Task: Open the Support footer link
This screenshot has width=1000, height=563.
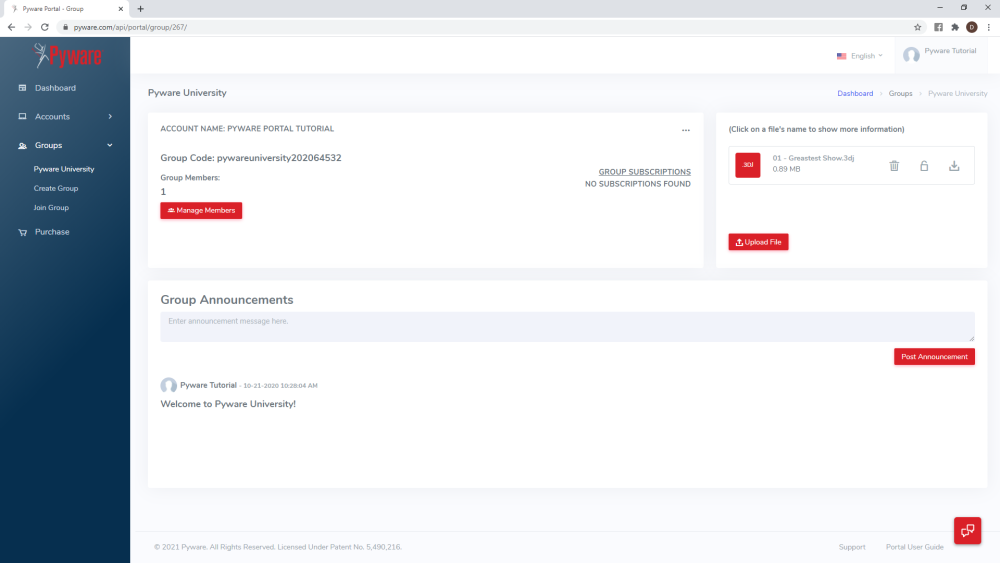Action: [x=851, y=547]
